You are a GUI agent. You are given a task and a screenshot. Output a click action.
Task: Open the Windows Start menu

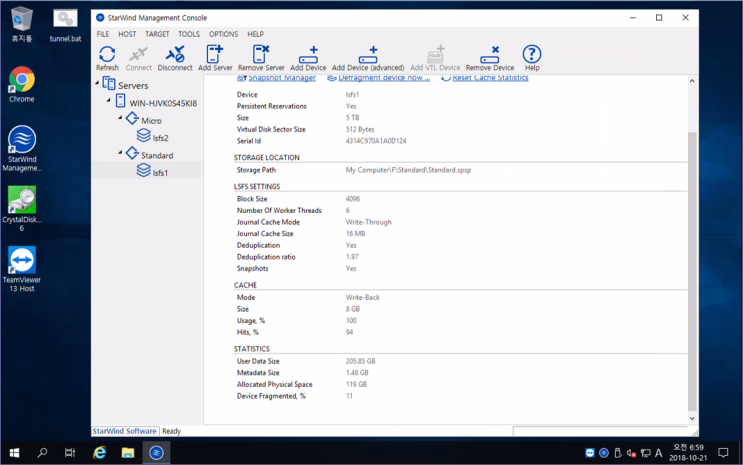(14, 453)
